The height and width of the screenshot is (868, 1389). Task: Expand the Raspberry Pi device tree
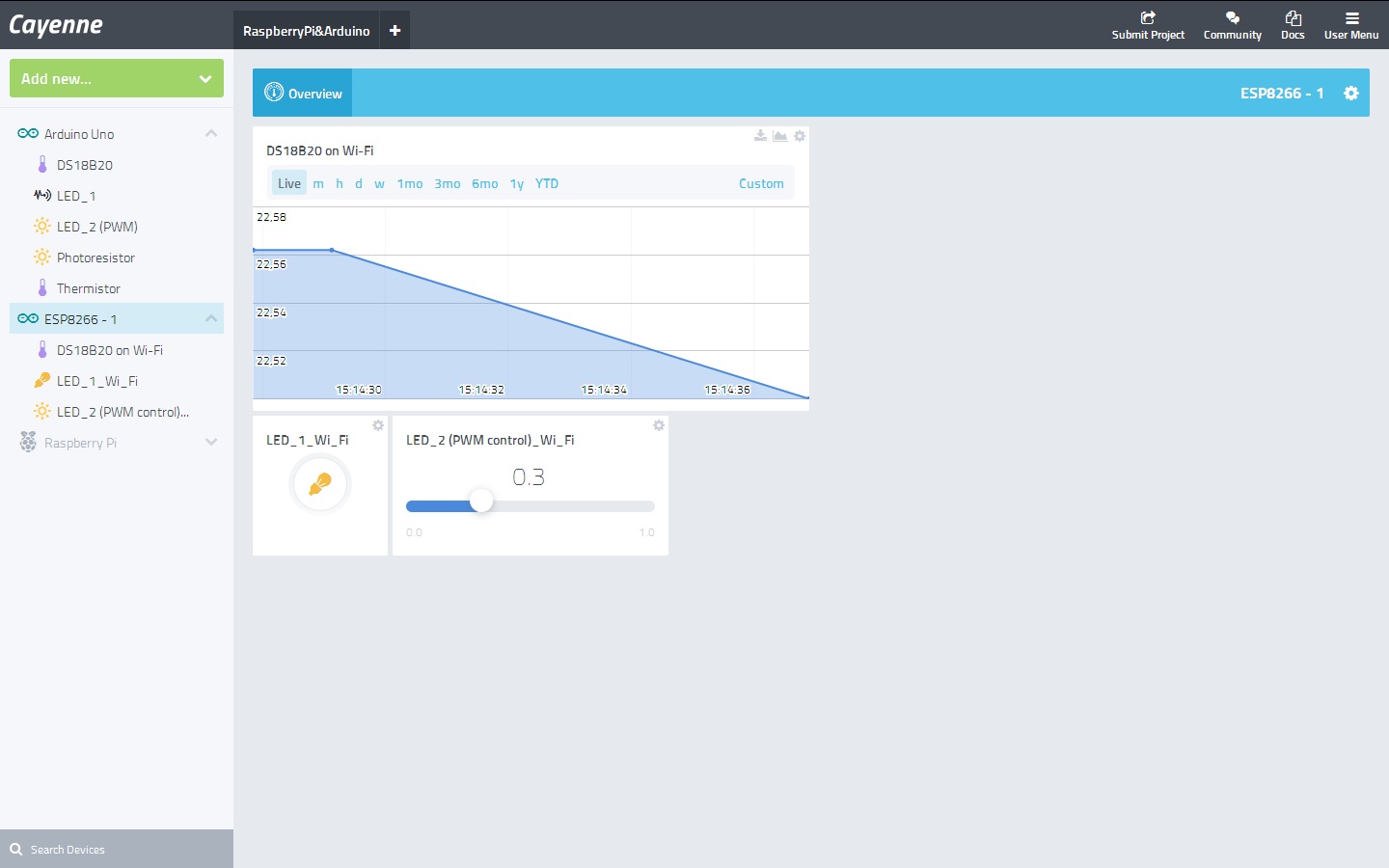[211, 443]
